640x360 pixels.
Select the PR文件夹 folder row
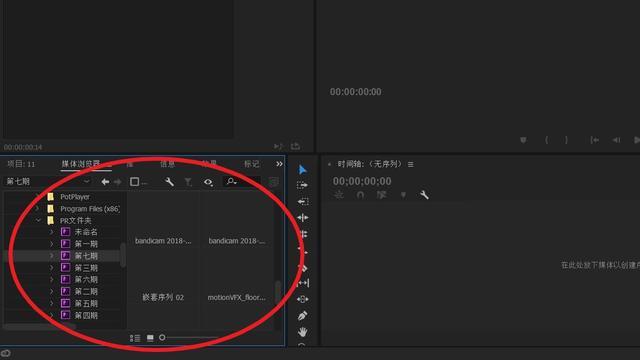(x=76, y=220)
